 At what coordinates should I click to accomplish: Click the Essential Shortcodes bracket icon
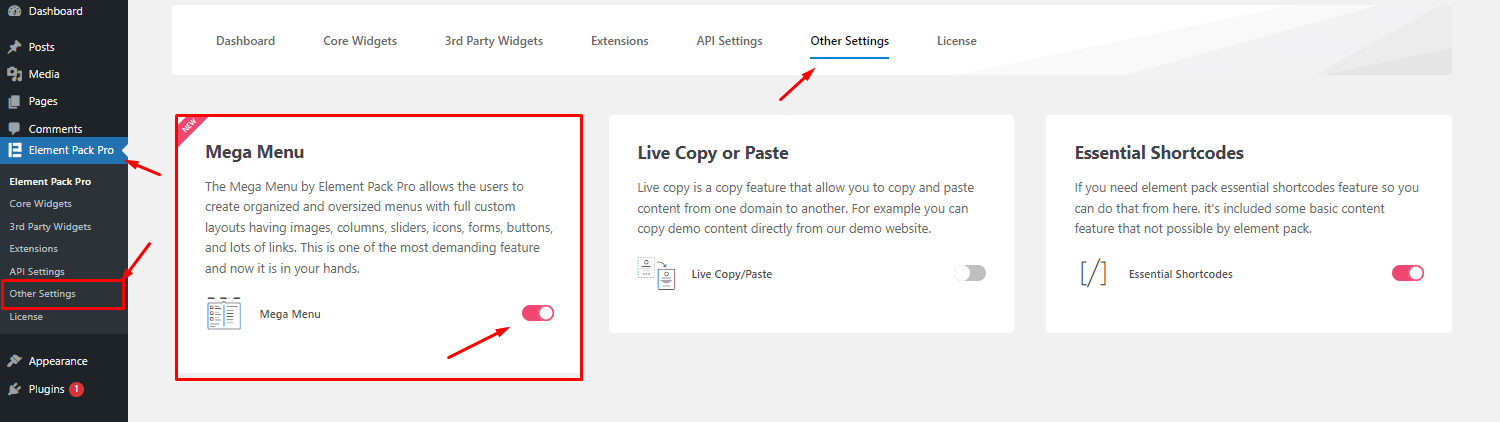[1093, 273]
